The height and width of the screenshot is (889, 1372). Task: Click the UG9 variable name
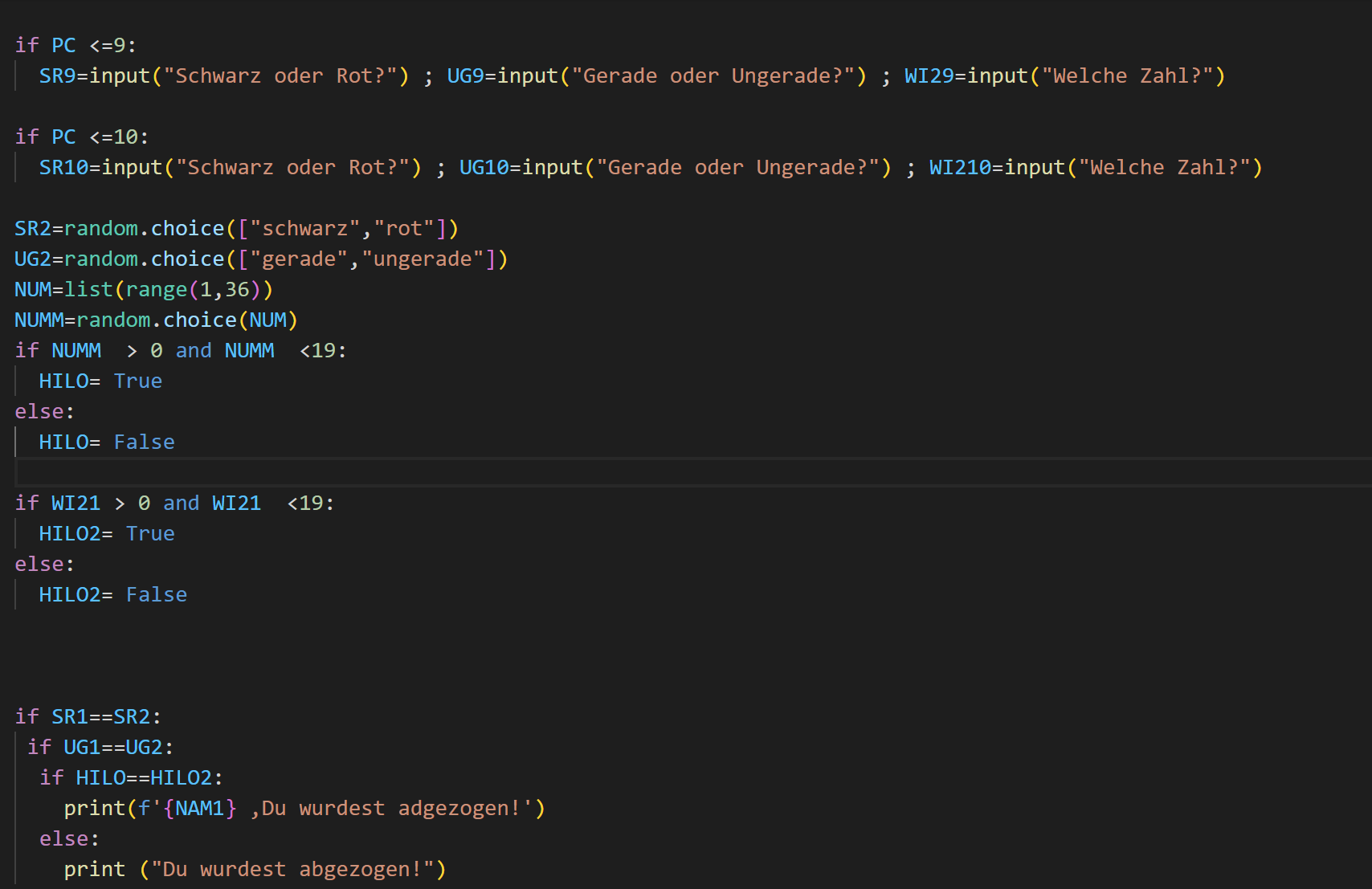click(465, 76)
